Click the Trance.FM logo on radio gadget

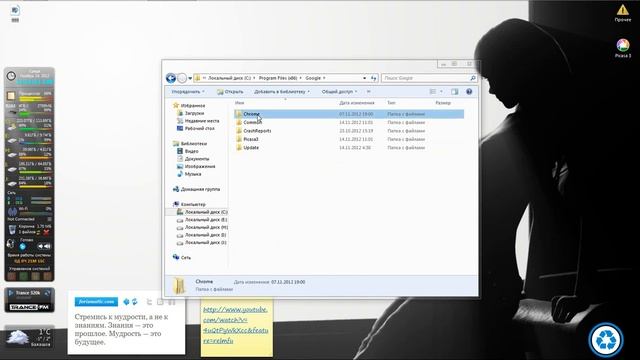pos(29,307)
